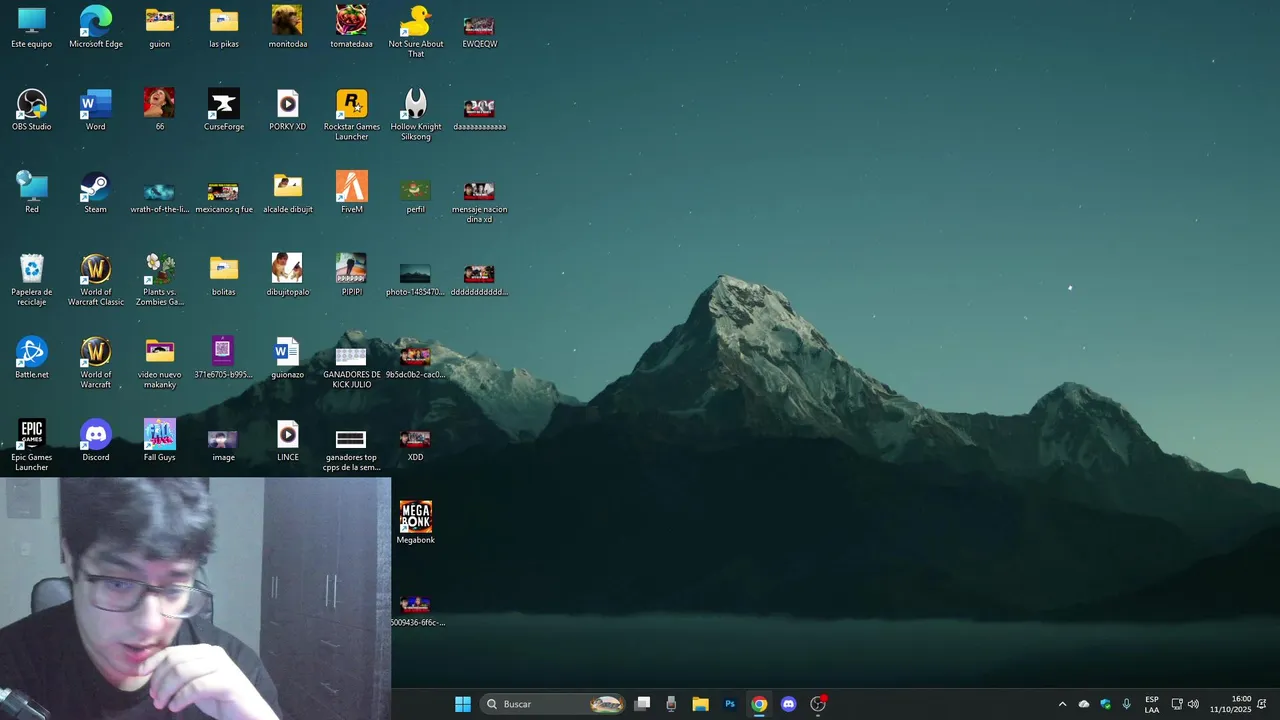Select the LINCE media file

(288, 440)
